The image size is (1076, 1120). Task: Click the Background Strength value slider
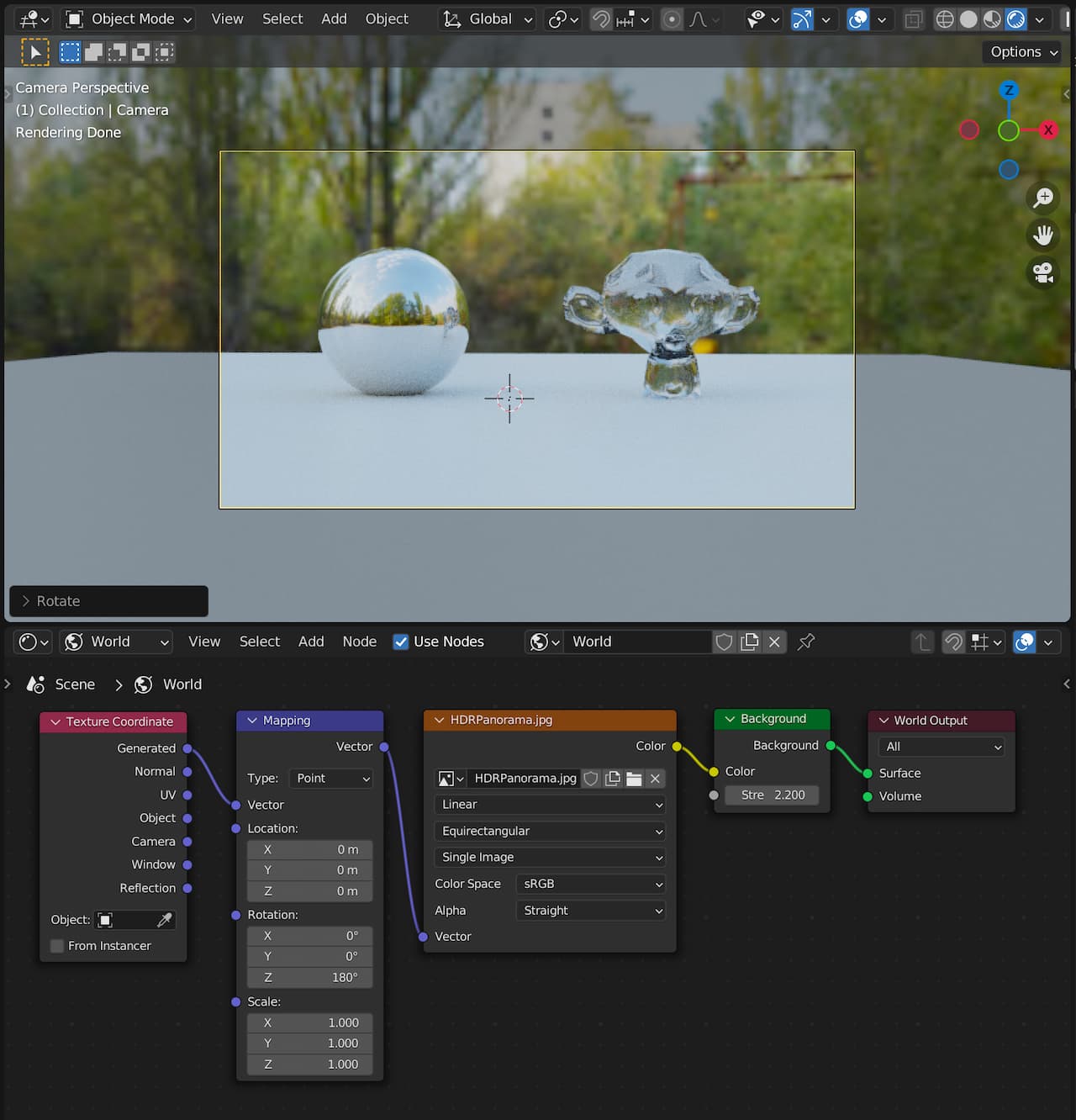[772, 795]
